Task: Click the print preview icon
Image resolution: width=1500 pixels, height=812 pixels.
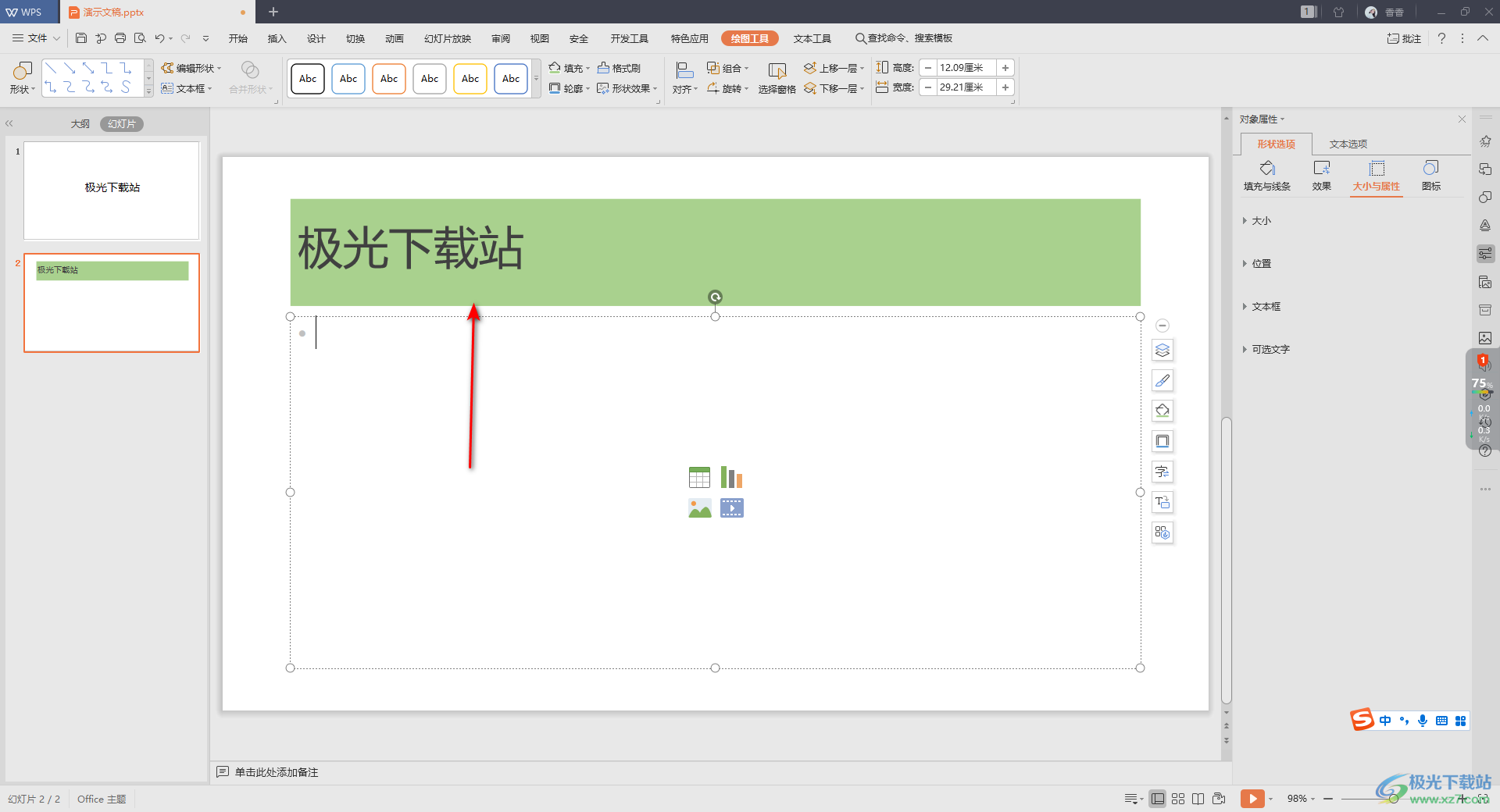Action: 140,38
